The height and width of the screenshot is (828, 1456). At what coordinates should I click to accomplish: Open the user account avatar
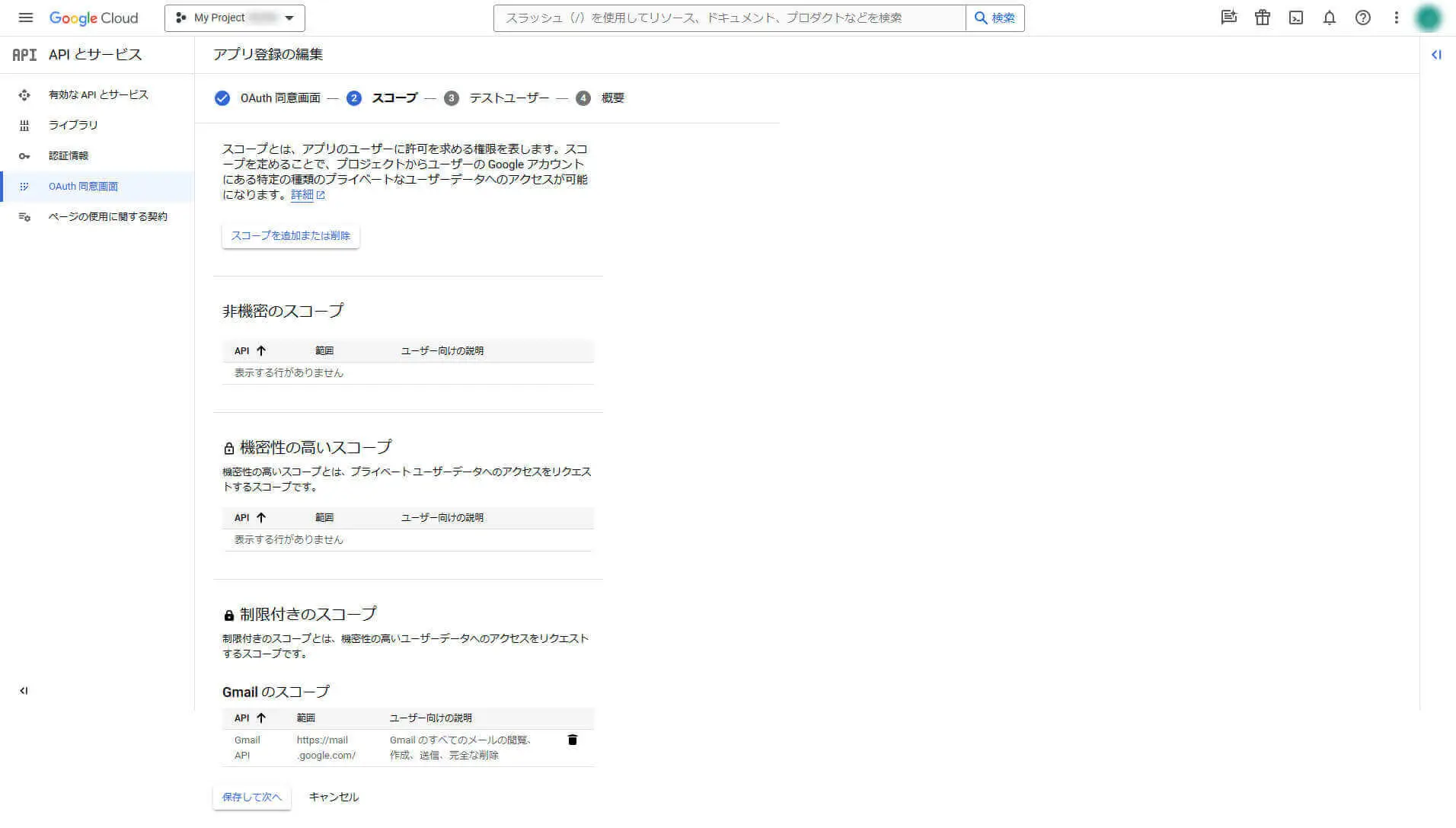point(1429,18)
